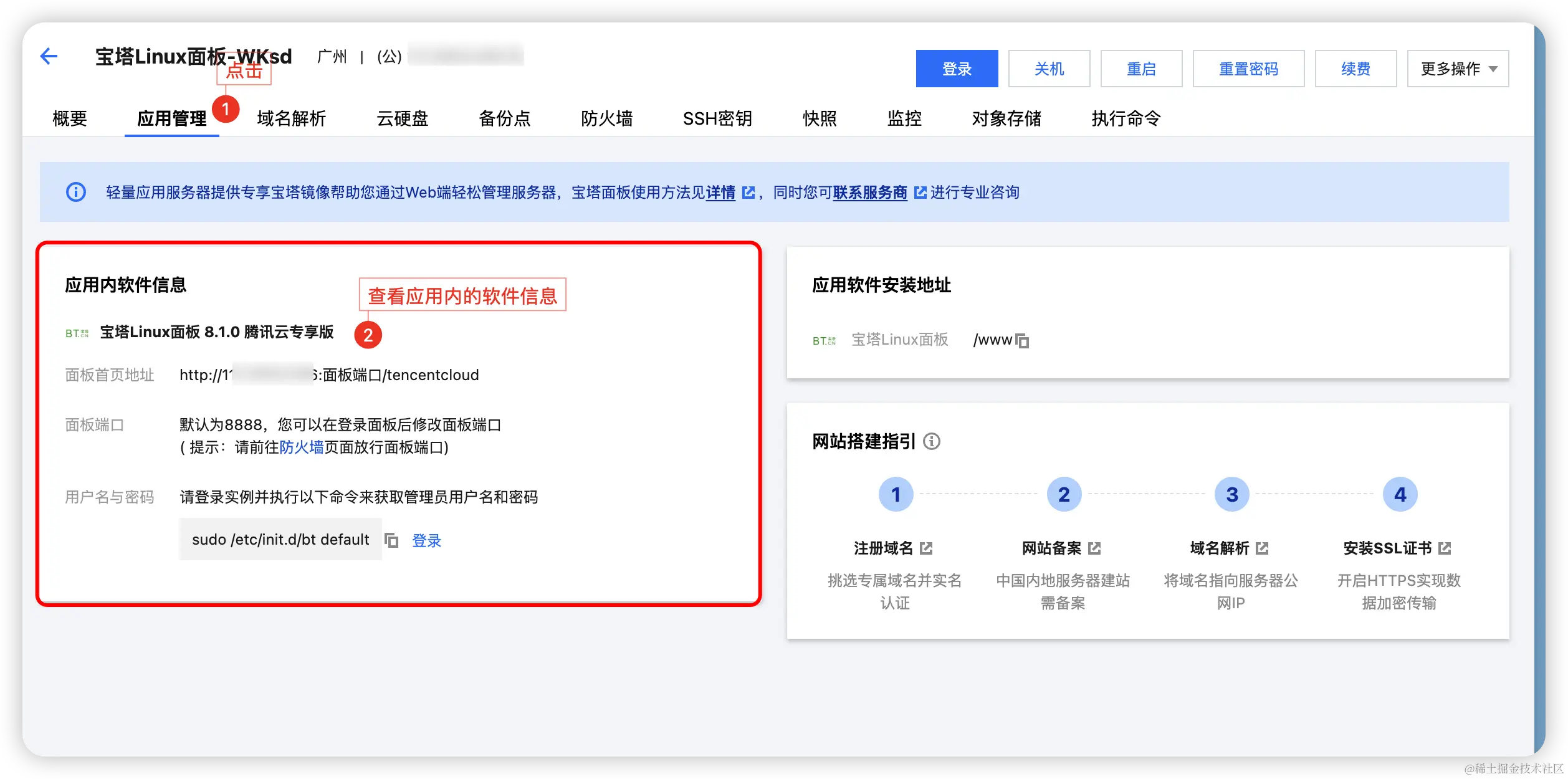
Task: Click the 重置密码 button
Action: [x=1248, y=69]
